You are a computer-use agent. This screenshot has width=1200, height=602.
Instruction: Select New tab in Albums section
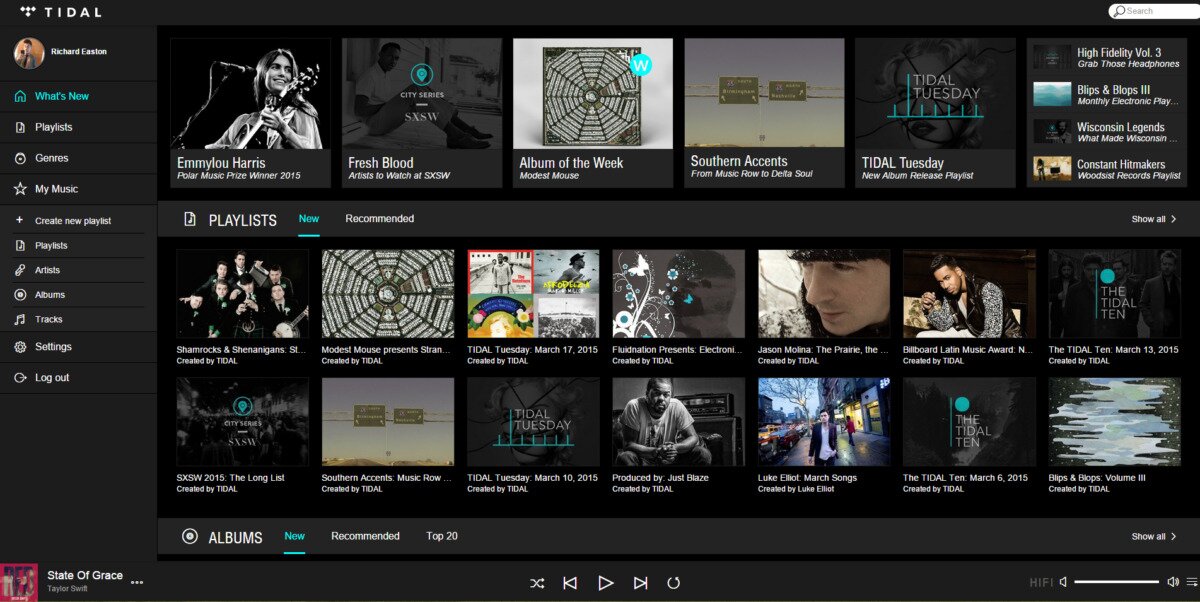pyautogui.click(x=295, y=536)
